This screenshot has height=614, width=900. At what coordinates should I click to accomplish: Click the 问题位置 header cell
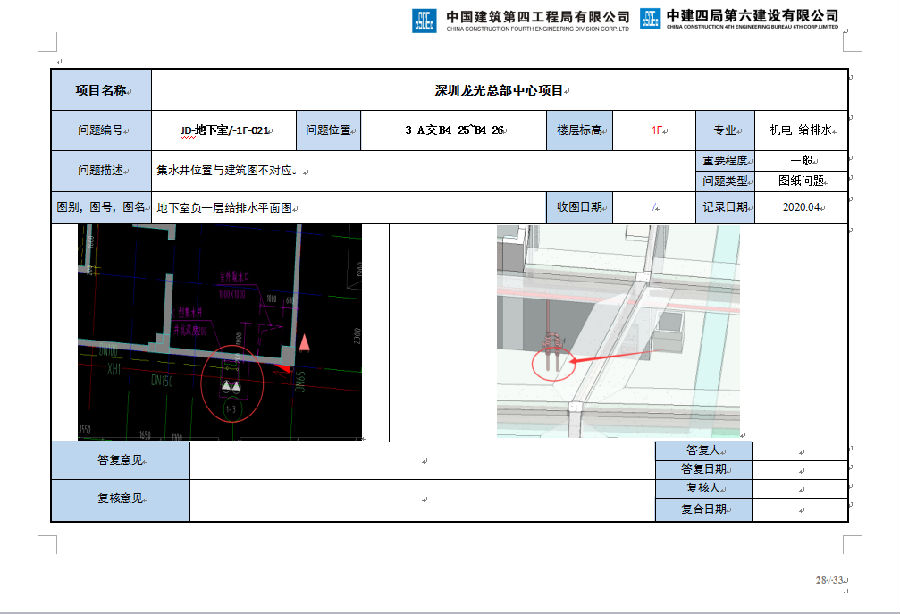click(328, 130)
